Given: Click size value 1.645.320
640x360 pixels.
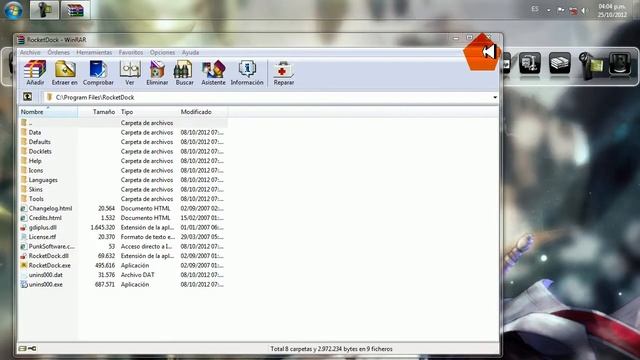Looking at the screenshot, I should coord(103,227).
